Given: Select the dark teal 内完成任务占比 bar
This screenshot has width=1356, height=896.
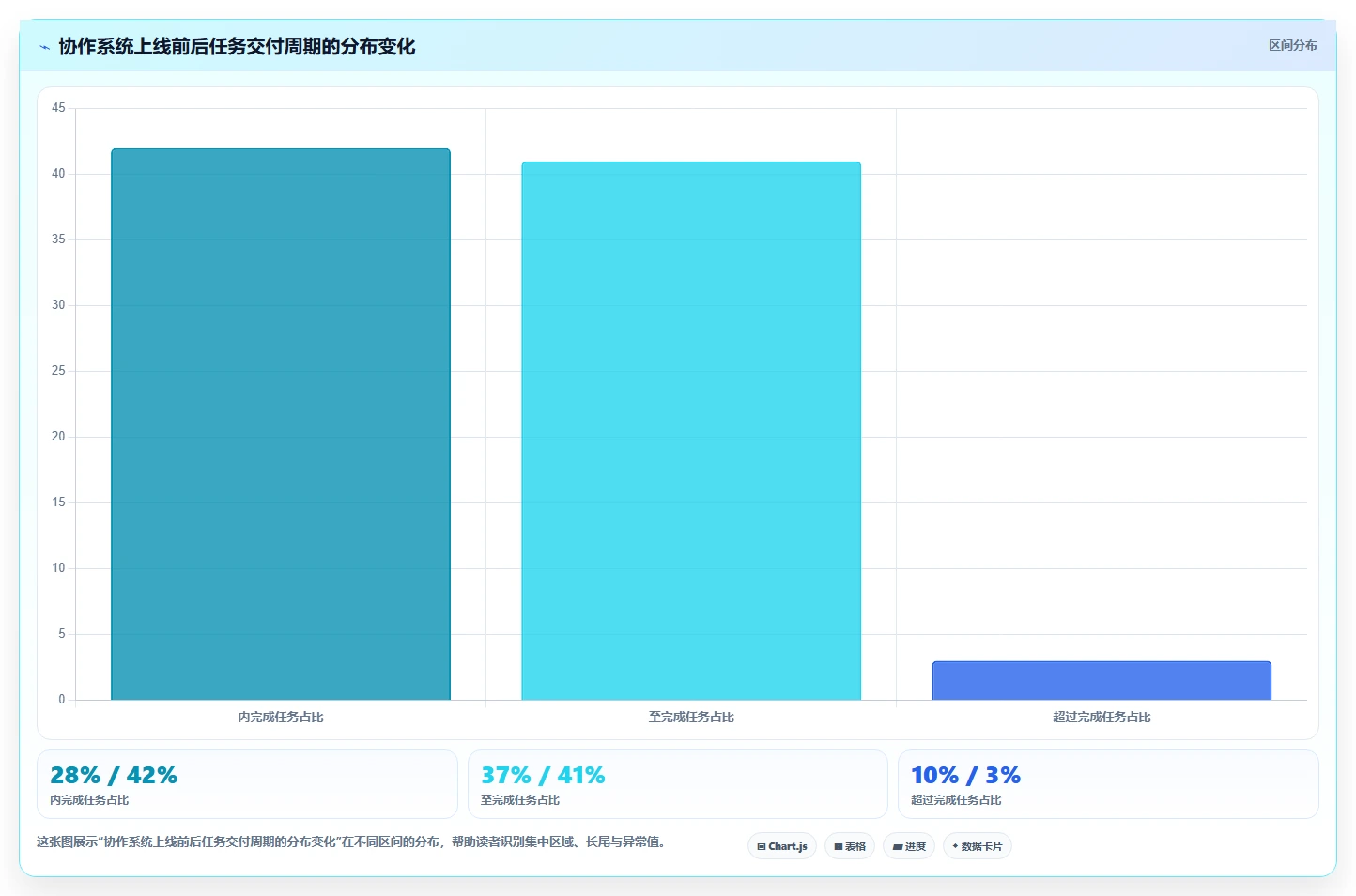Looking at the screenshot, I should (281, 425).
